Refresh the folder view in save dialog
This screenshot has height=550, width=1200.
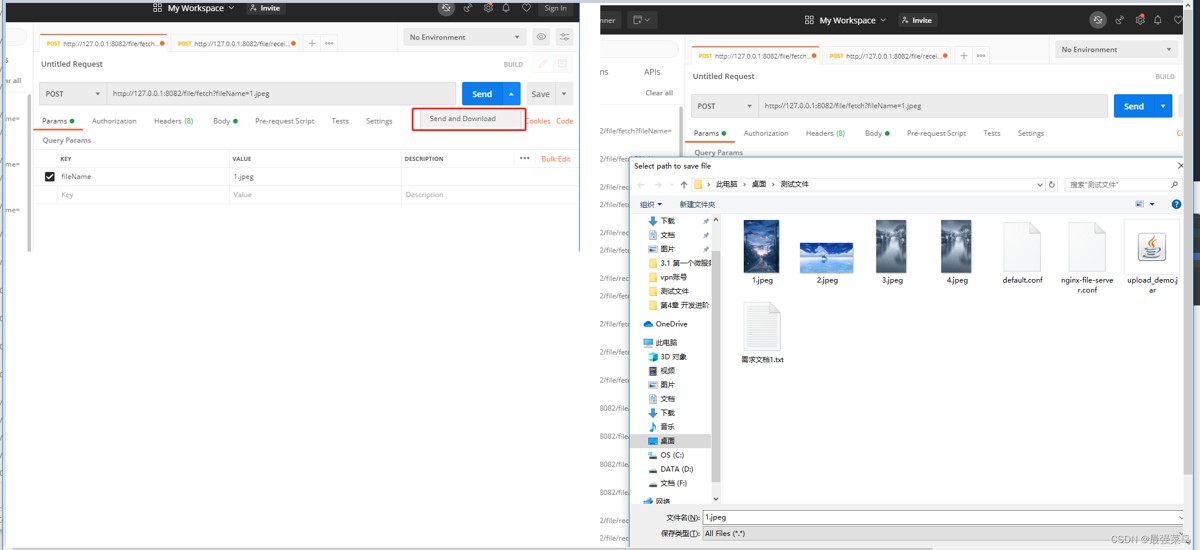tap(1052, 185)
